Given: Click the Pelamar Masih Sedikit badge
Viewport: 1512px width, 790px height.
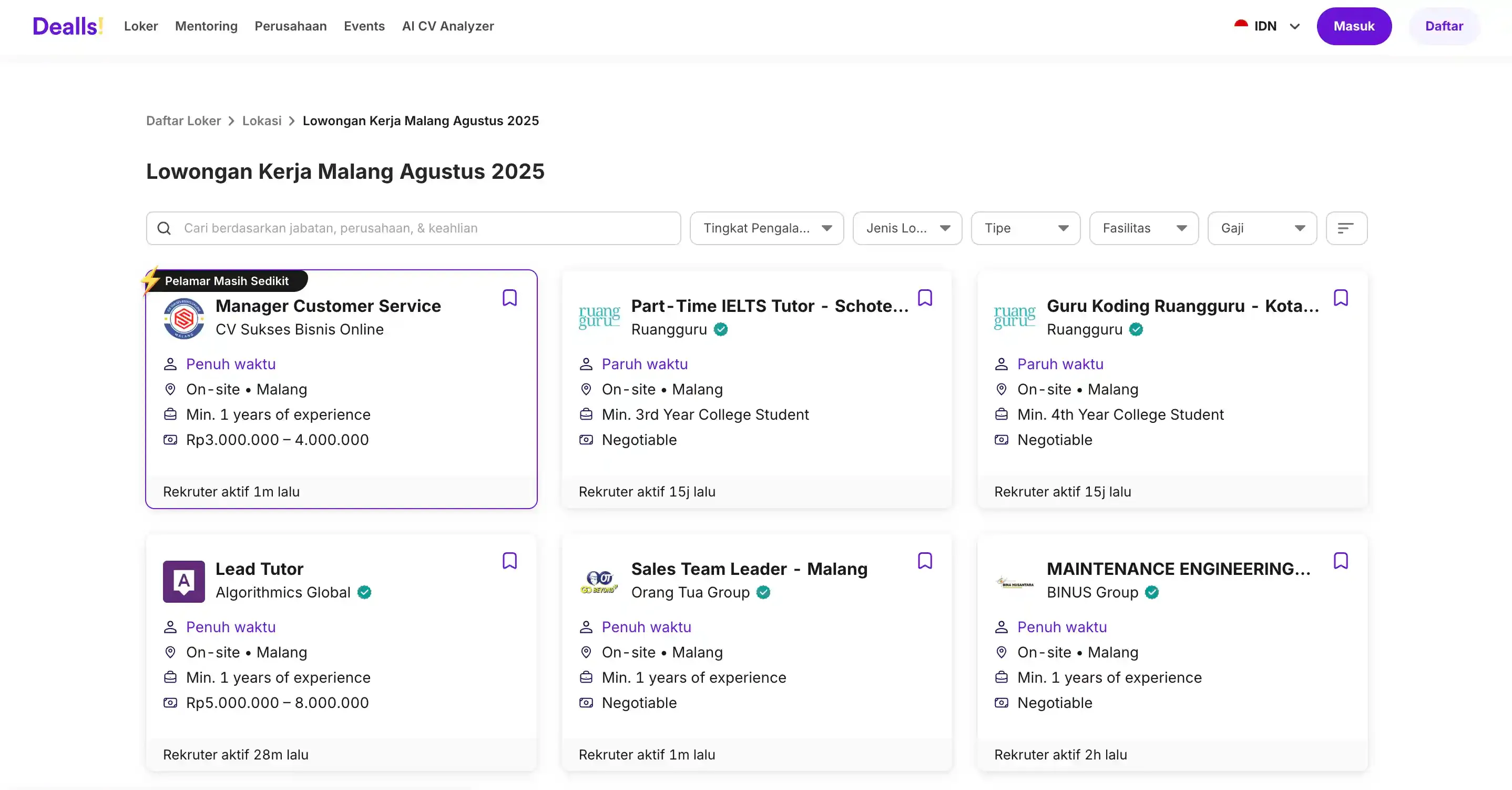Looking at the screenshot, I should pos(227,281).
